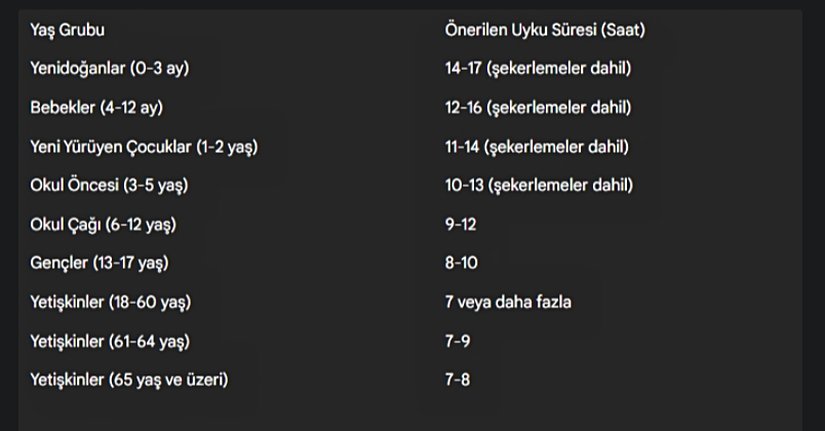Click the "10-13 (şekerlemeler dahil)" value
The width and height of the screenshot is (825, 431).
pos(539,185)
